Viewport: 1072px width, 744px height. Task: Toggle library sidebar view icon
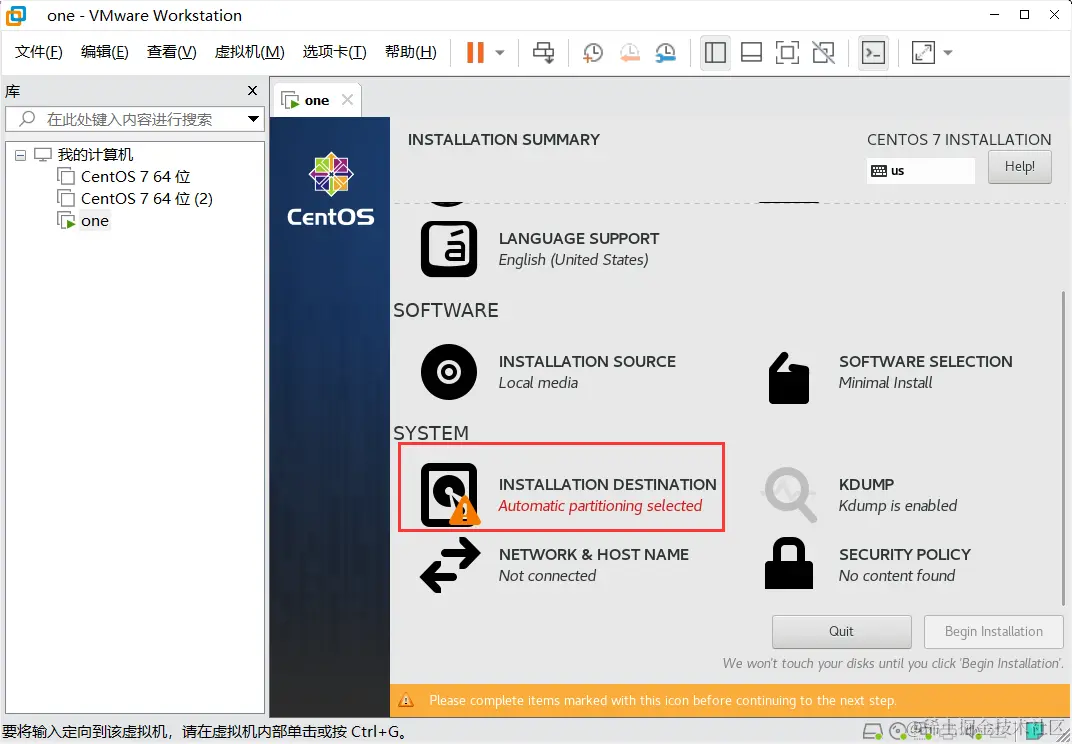(x=715, y=53)
